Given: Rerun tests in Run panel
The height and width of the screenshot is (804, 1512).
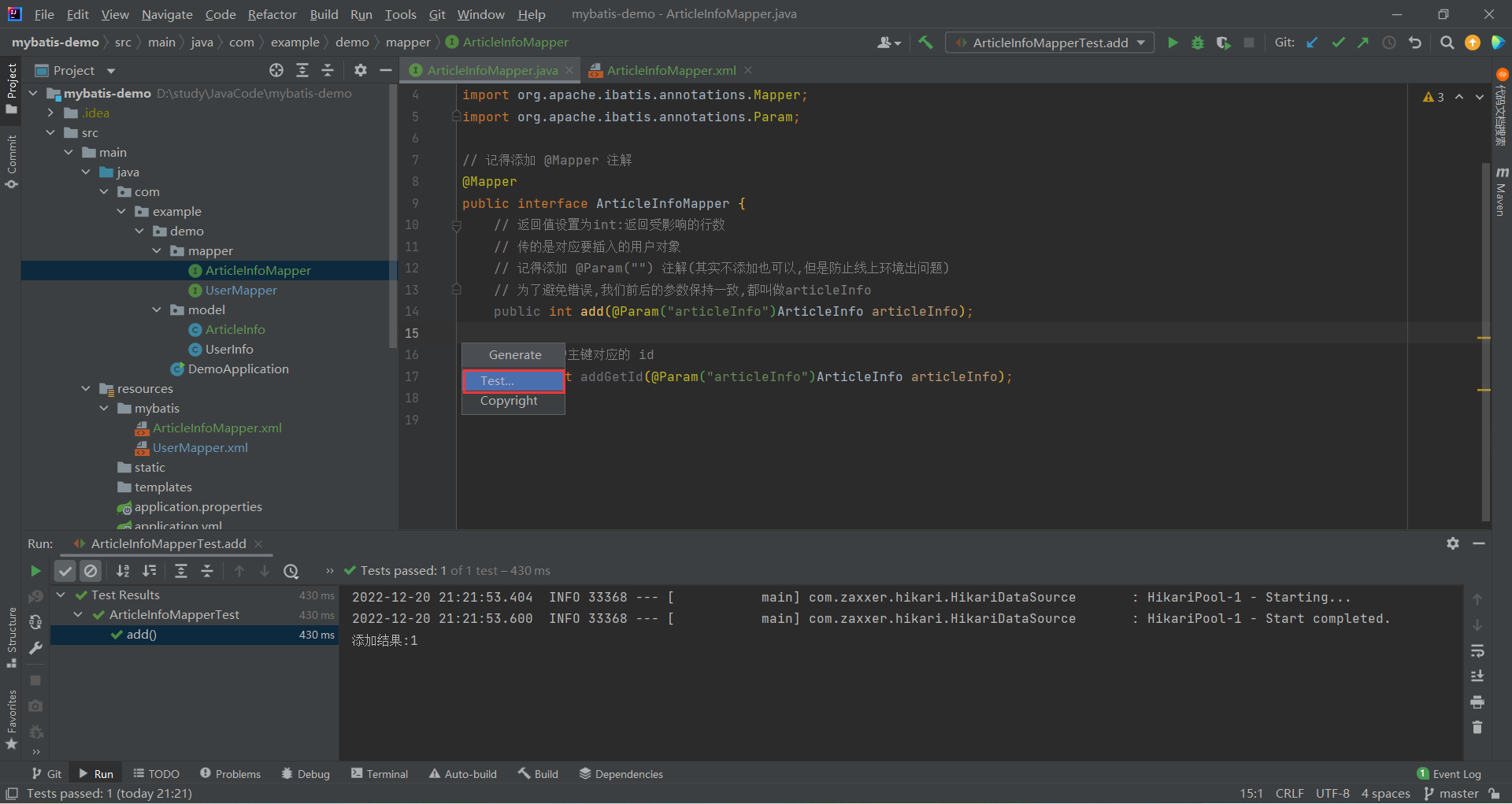Looking at the screenshot, I should [x=35, y=571].
